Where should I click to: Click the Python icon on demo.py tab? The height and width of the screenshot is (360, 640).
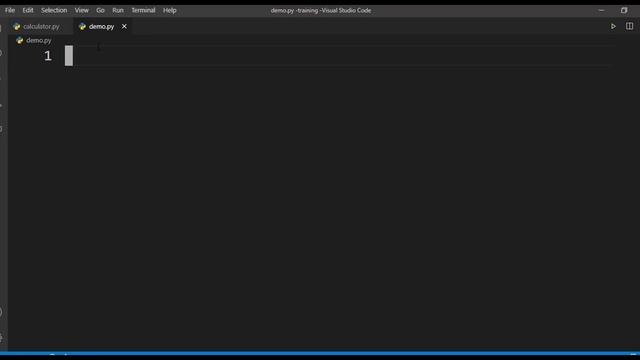(x=82, y=27)
